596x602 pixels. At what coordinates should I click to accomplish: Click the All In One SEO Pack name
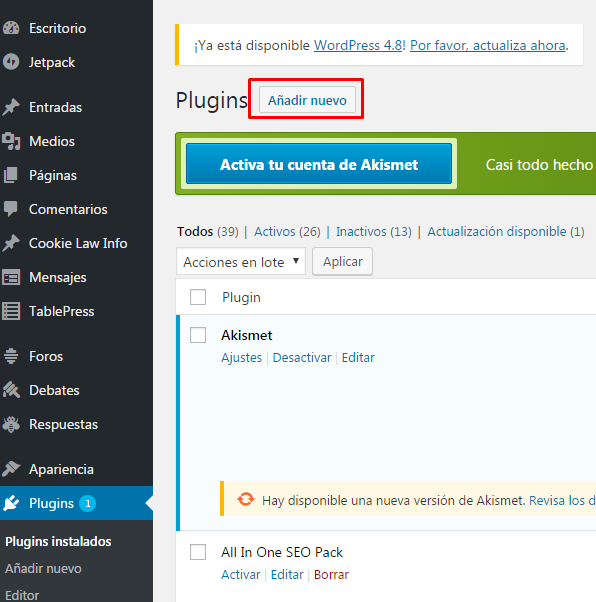tap(282, 552)
